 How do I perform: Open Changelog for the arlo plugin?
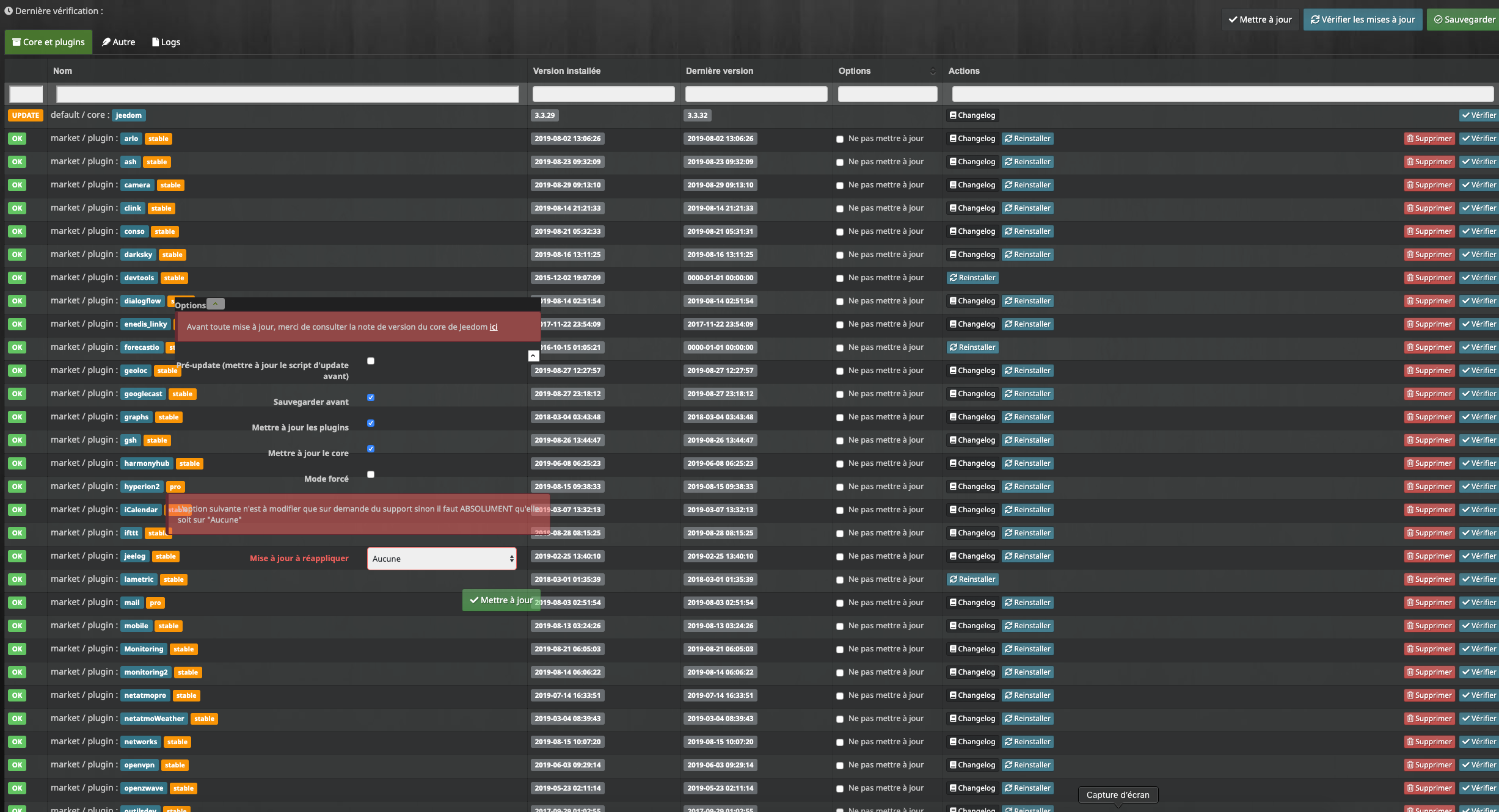972,139
